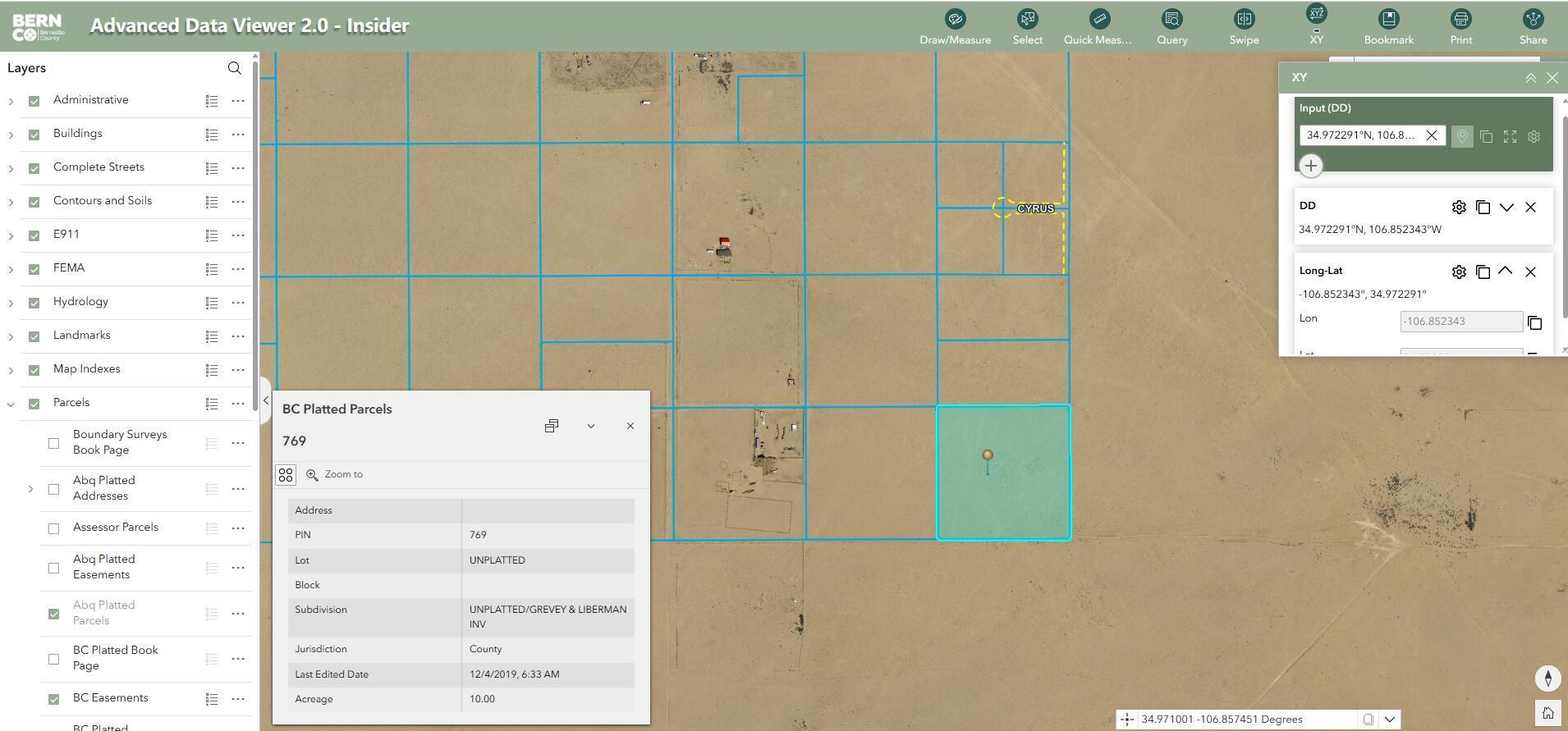Uncheck the Hydrology layer checkbox

click(x=34, y=303)
